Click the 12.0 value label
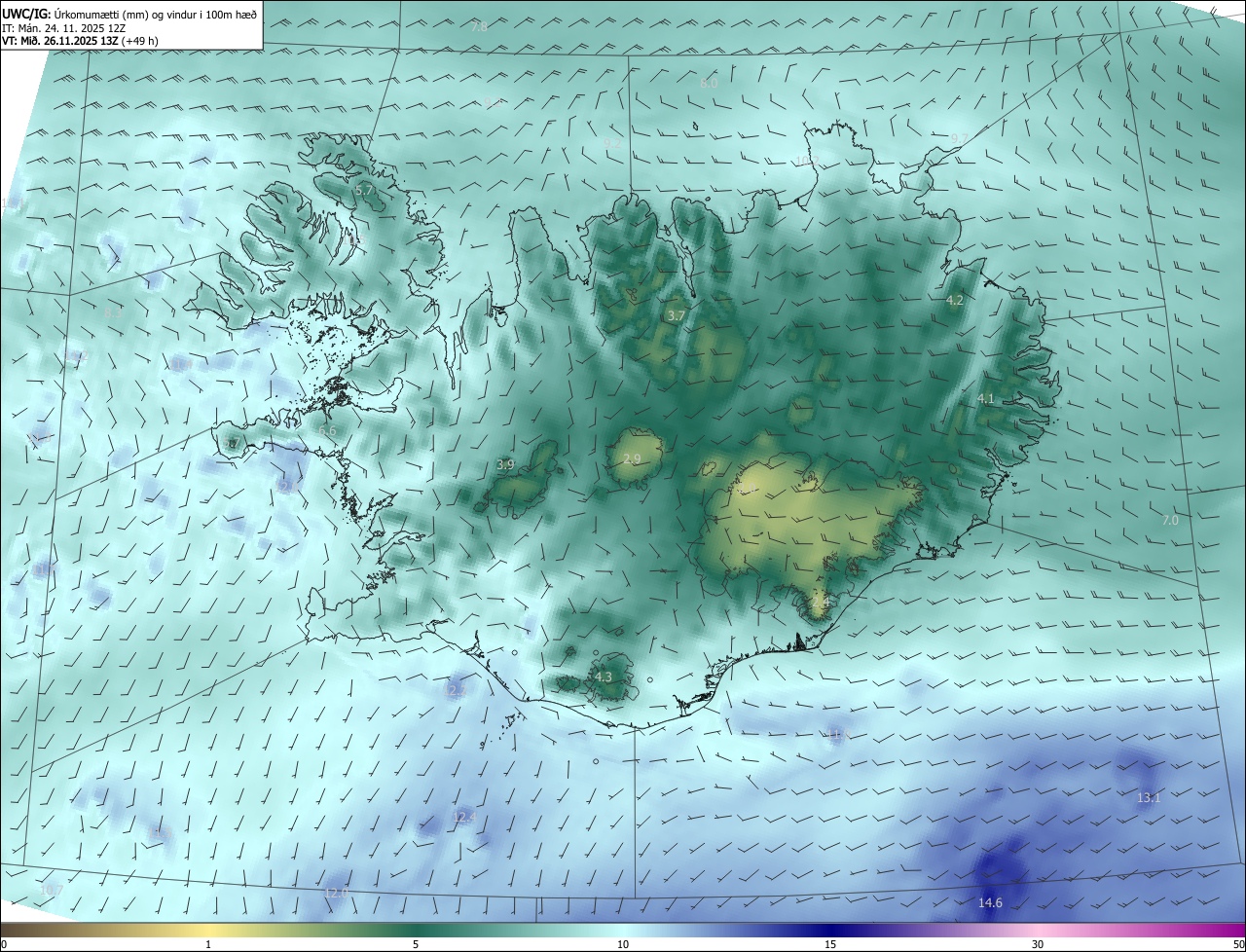This screenshot has height=952, width=1246. pos(336,893)
